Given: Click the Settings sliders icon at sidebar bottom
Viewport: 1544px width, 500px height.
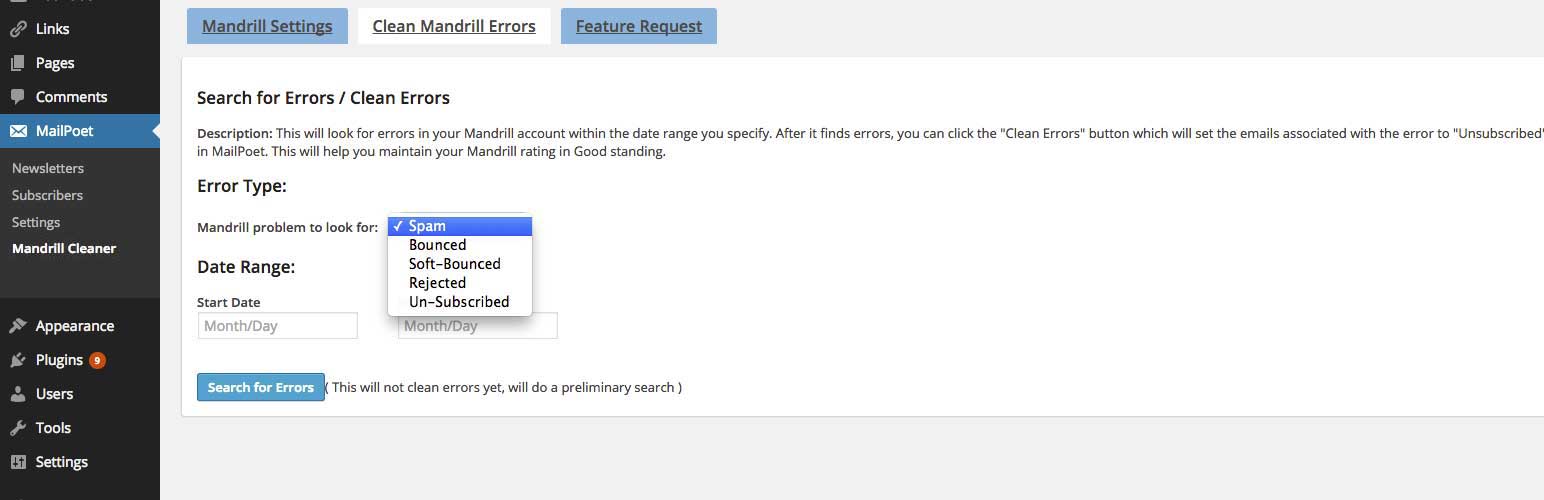Looking at the screenshot, I should coord(17,462).
